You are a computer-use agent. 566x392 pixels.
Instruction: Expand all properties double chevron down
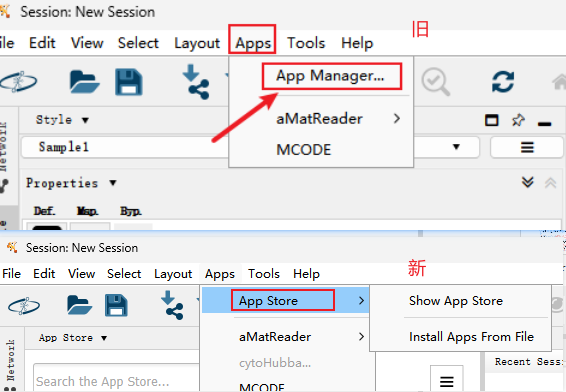(528, 182)
